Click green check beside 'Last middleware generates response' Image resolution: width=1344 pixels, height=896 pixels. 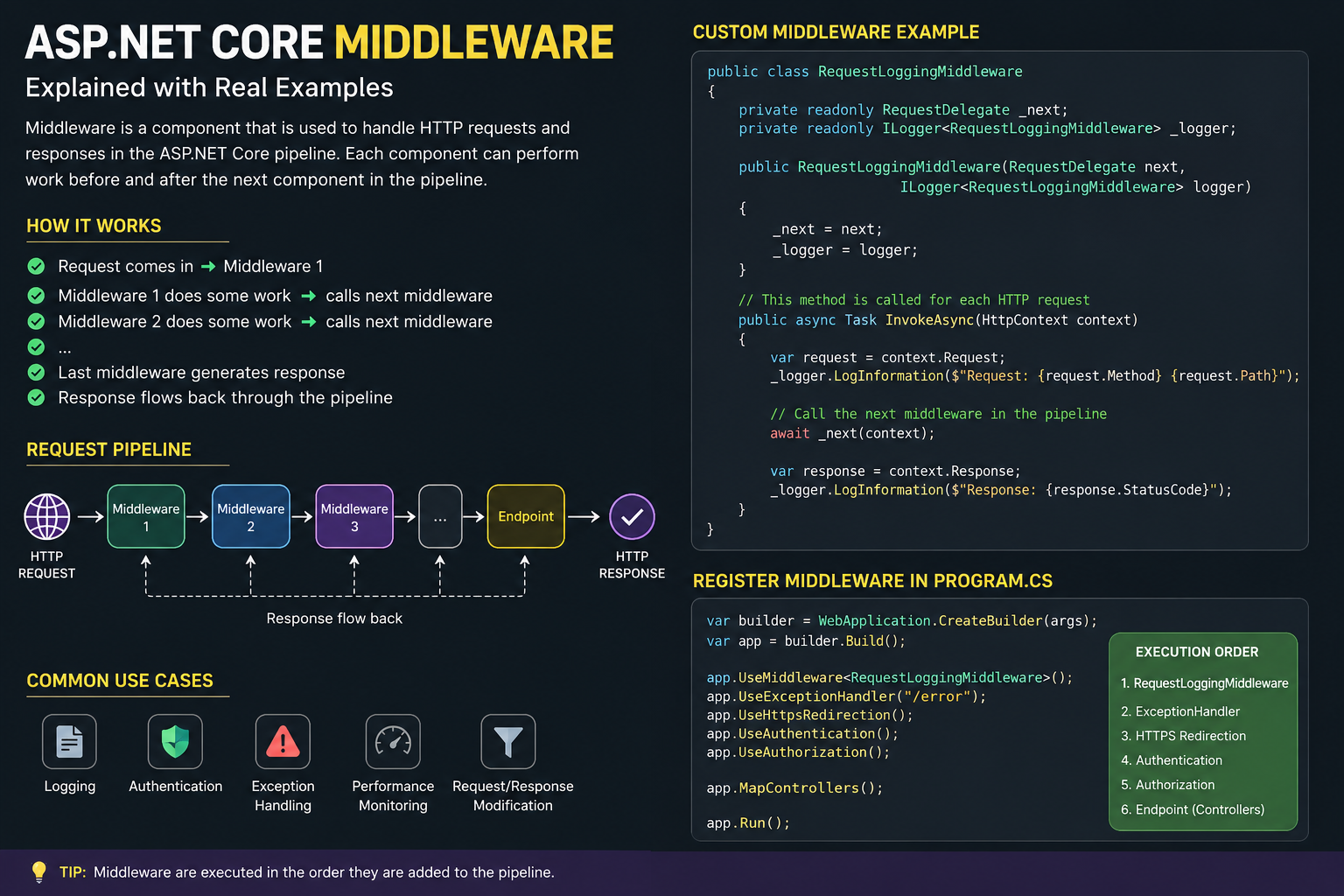(x=36, y=372)
